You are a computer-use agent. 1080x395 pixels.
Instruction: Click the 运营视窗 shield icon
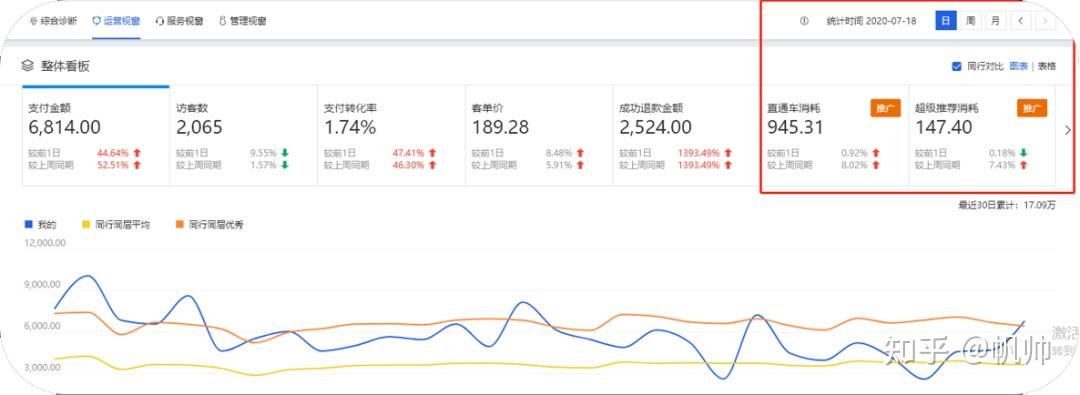[96, 21]
